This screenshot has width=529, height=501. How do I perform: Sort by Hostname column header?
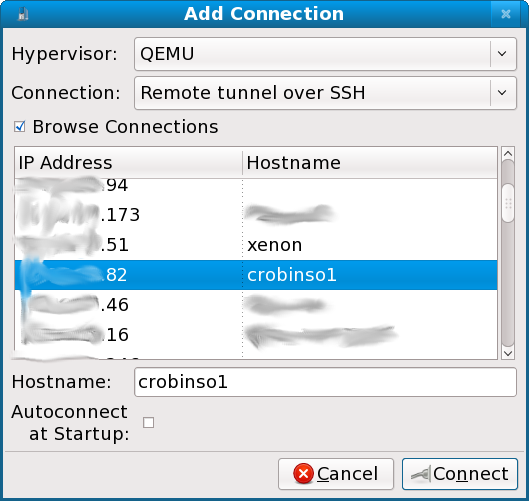370,163
